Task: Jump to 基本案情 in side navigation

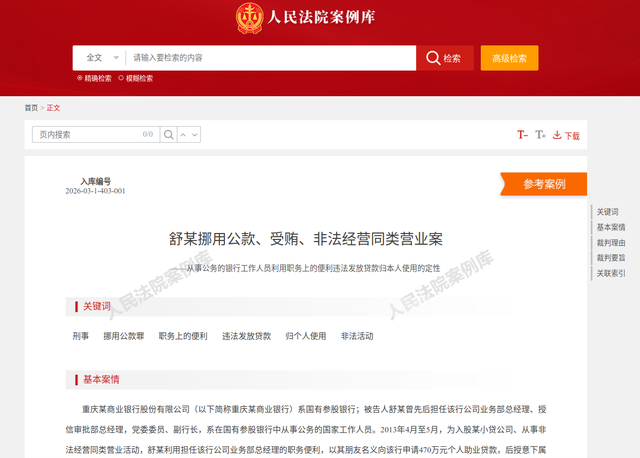Action: tap(611, 227)
